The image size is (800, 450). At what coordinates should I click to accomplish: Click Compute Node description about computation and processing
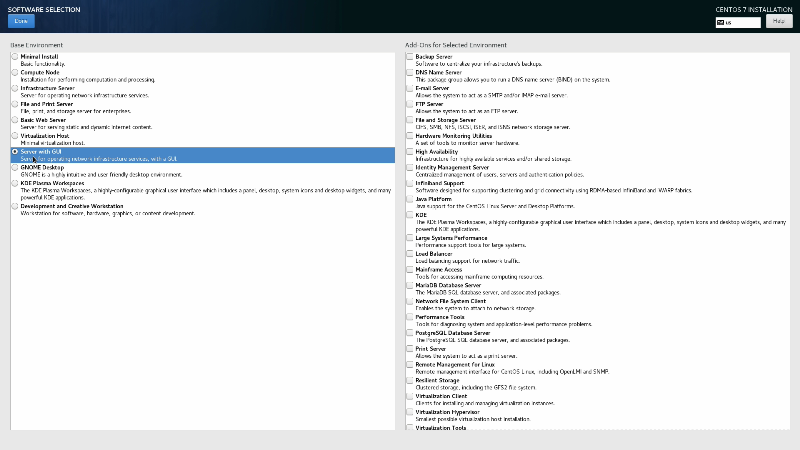88,80
